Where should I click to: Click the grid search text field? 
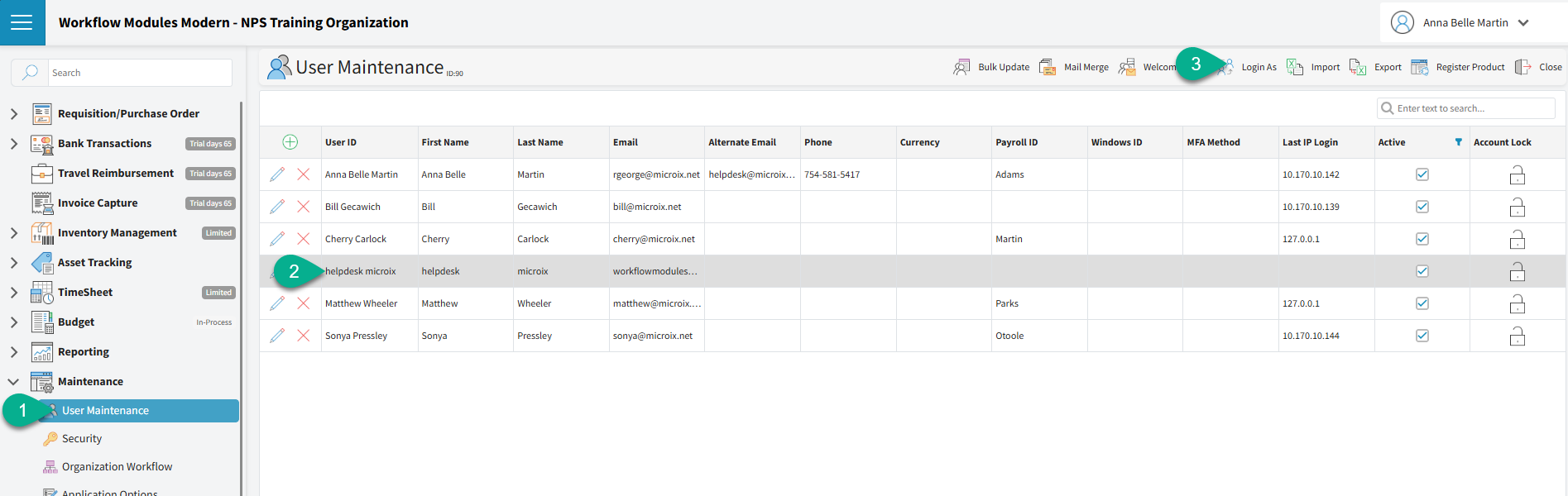click(1473, 108)
